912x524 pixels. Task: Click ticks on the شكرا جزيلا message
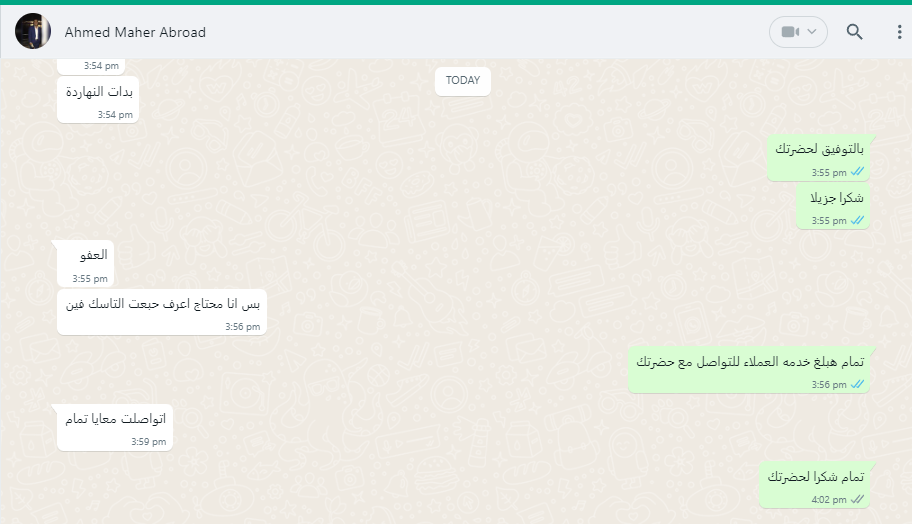coord(857,220)
